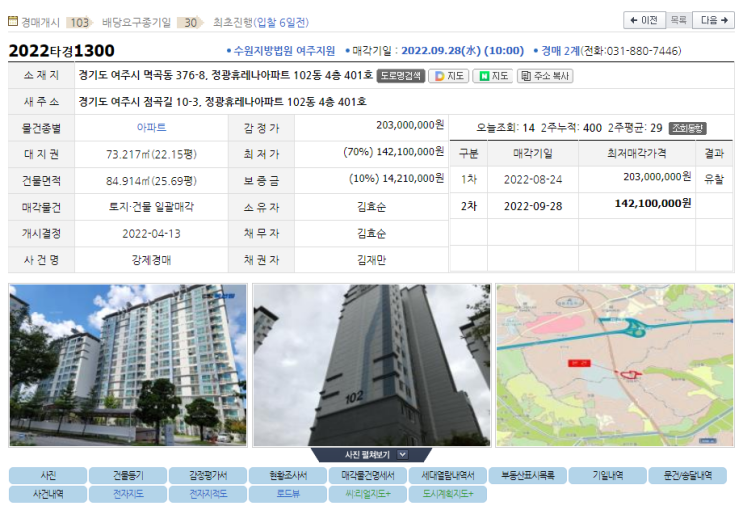
Task: Select the 부동산표시목록 tab
Action: pyautogui.click(x=528, y=475)
